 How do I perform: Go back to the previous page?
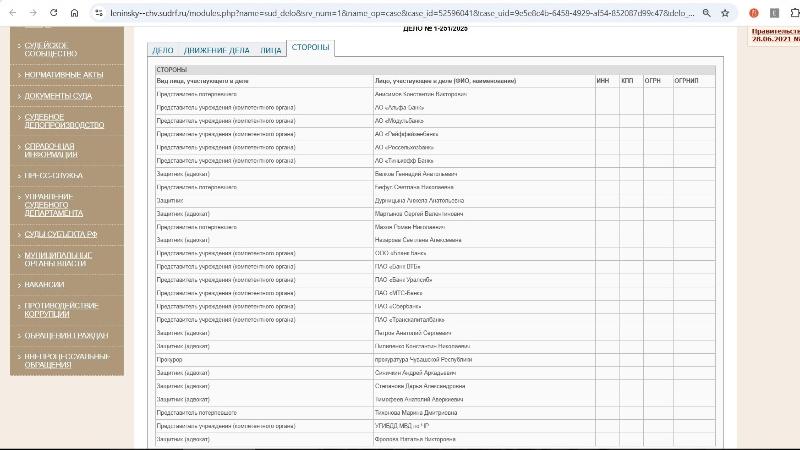[x=13, y=13]
